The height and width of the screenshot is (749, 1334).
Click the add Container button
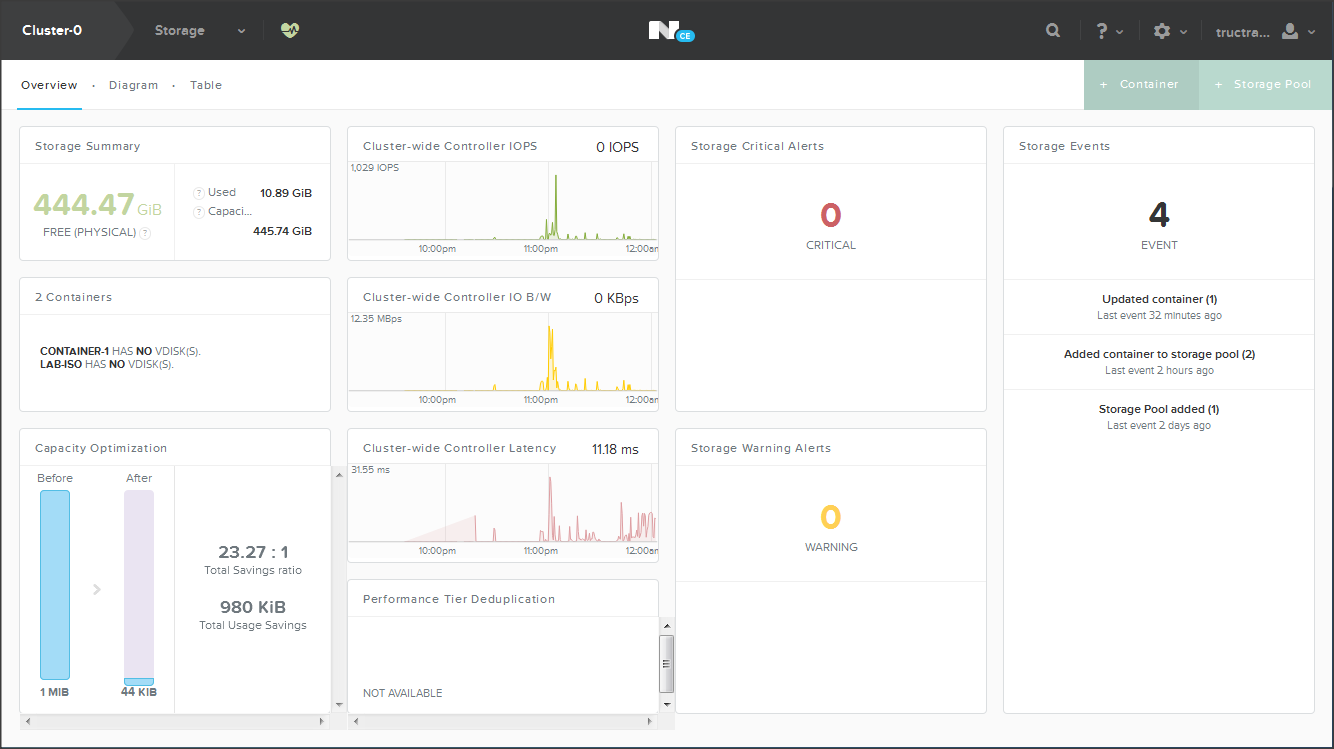coord(1140,85)
